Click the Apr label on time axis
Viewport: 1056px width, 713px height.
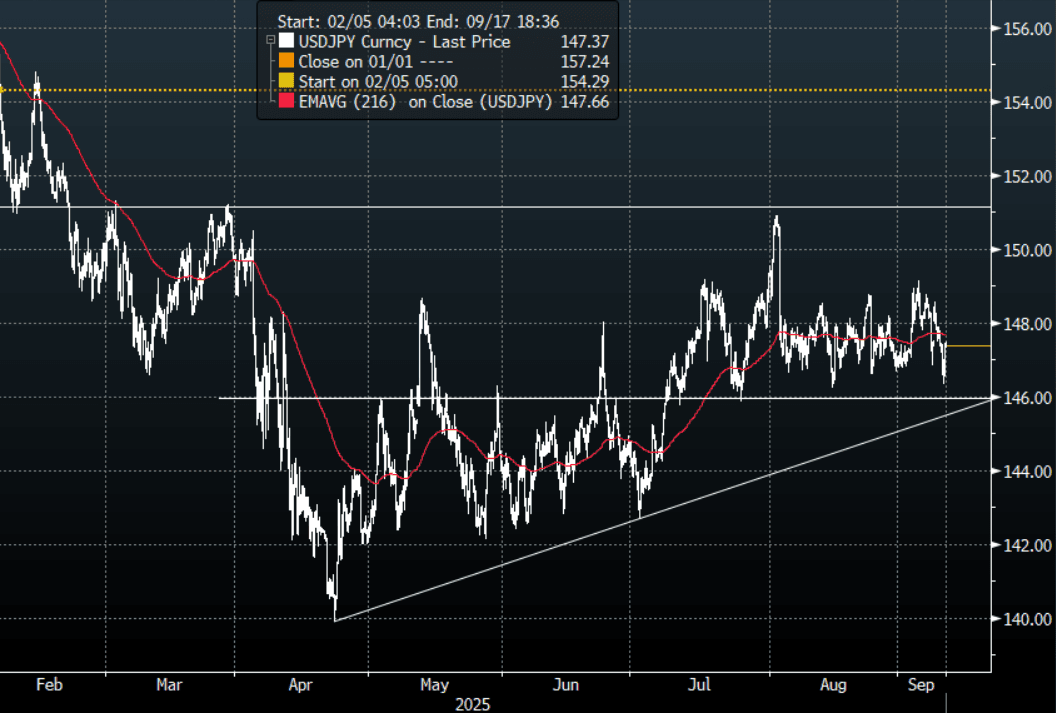click(302, 686)
